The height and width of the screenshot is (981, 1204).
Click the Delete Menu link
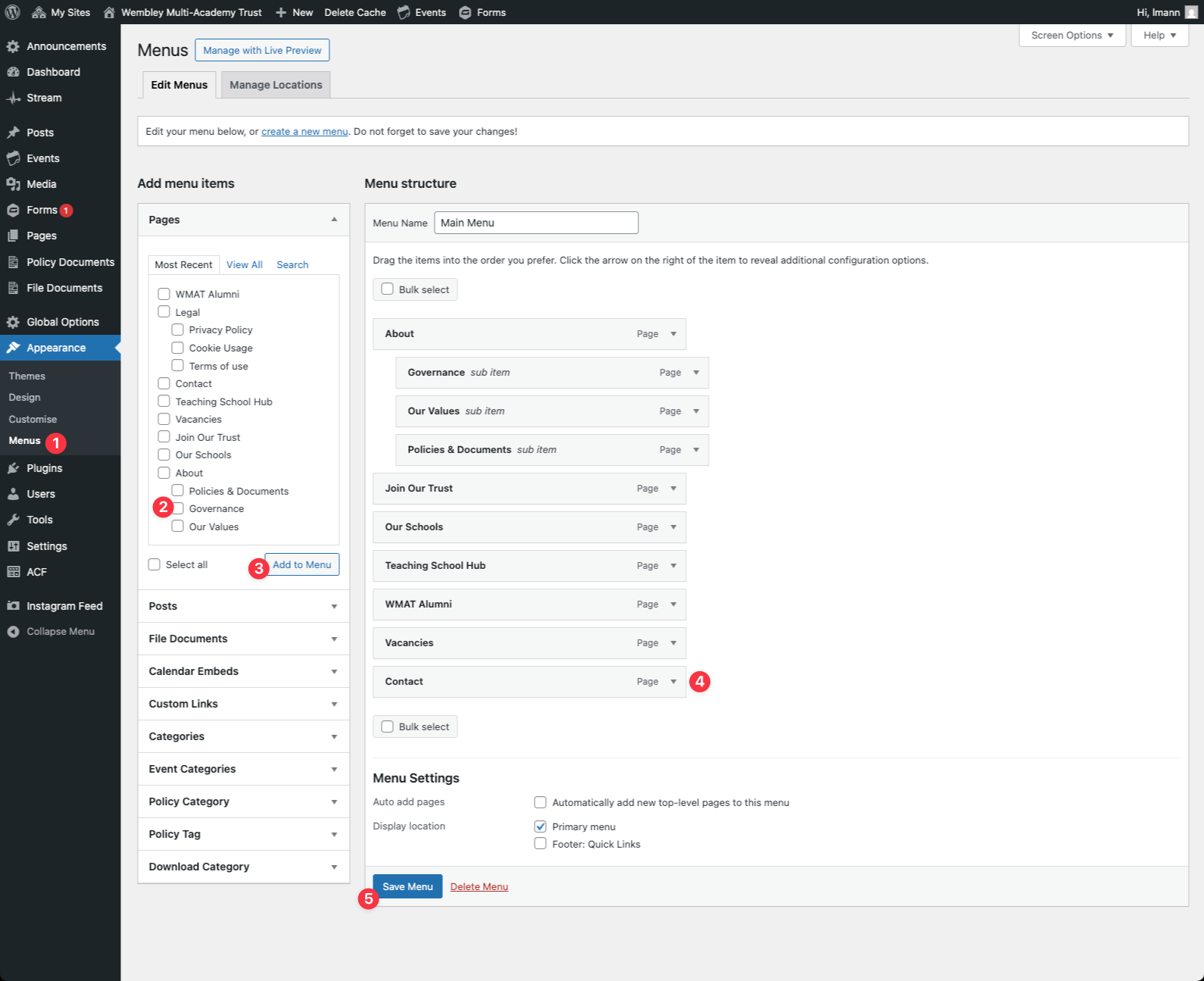click(x=479, y=886)
